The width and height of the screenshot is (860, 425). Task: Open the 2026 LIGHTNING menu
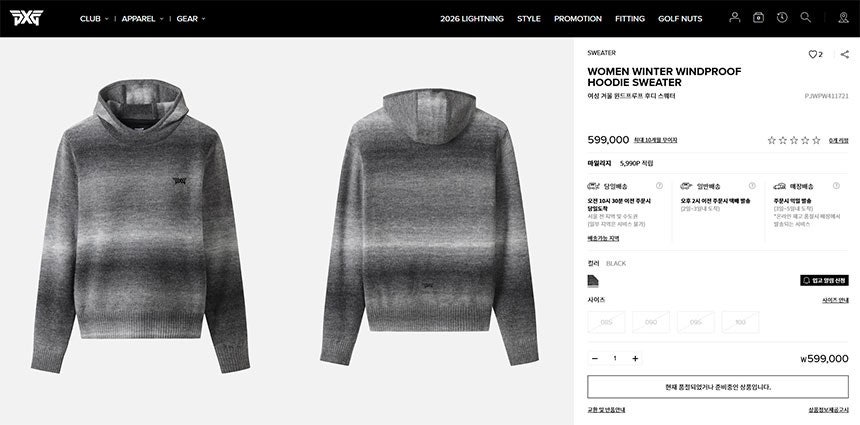472,19
